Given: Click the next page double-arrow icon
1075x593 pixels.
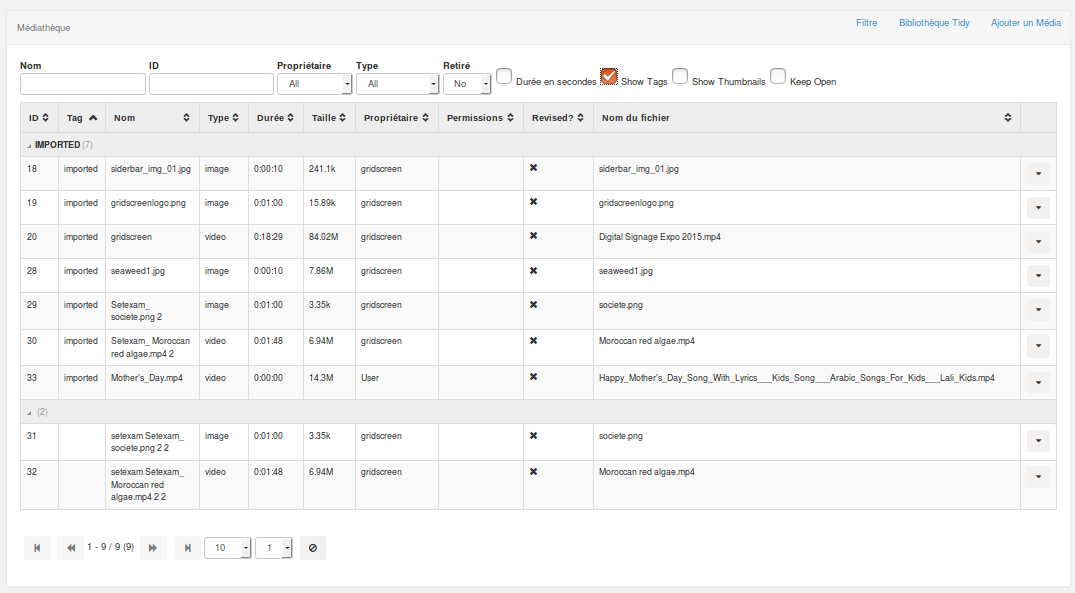Looking at the screenshot, I should pos(153,548).
